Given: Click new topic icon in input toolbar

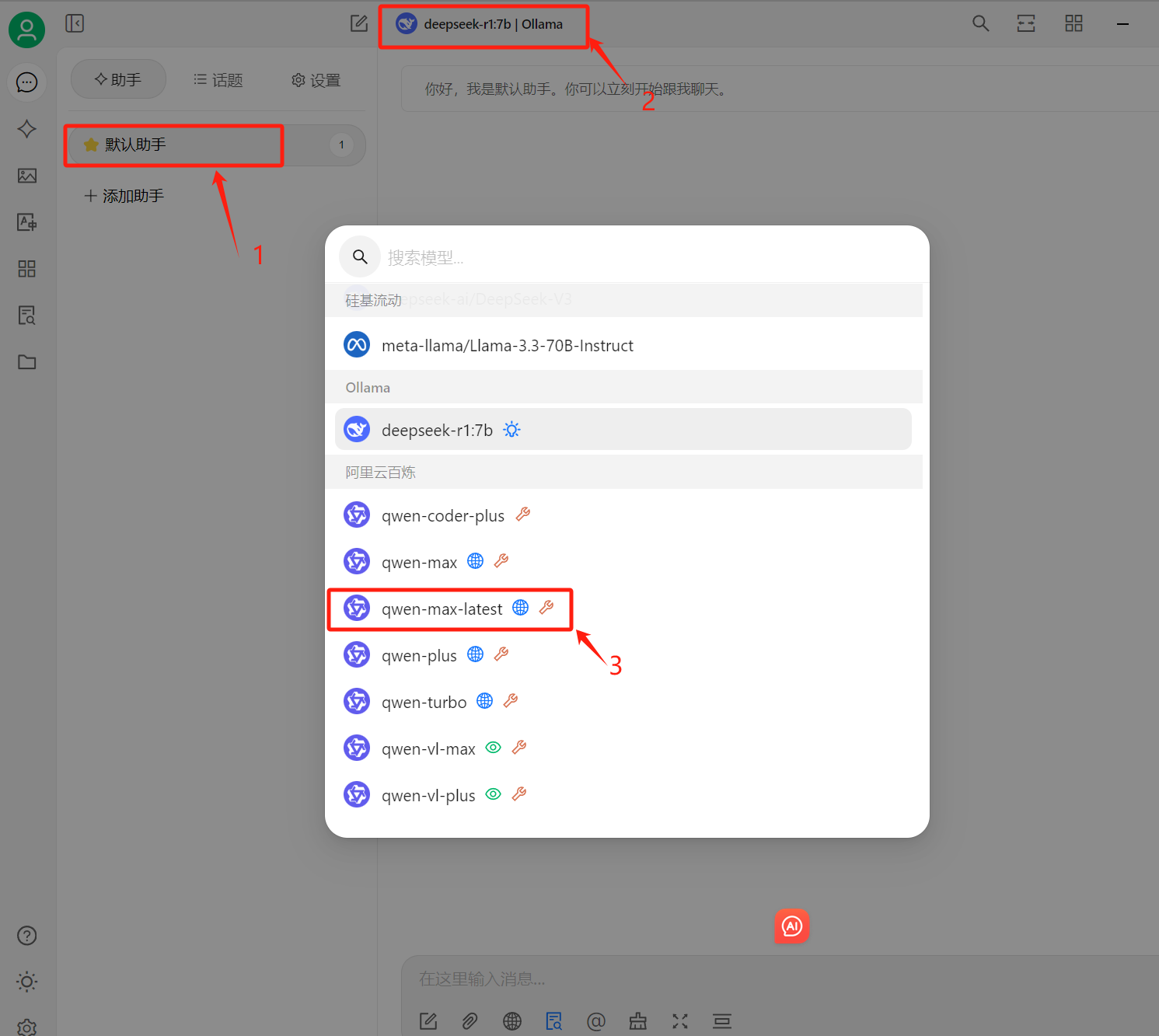Looking at the screenshot, I should point(428,1021).
